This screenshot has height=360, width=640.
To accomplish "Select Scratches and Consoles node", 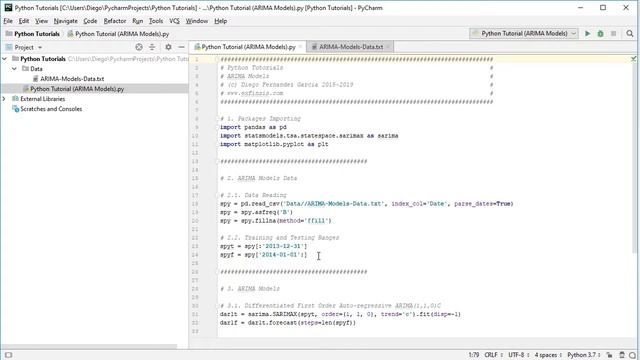I will click(51, 109).
